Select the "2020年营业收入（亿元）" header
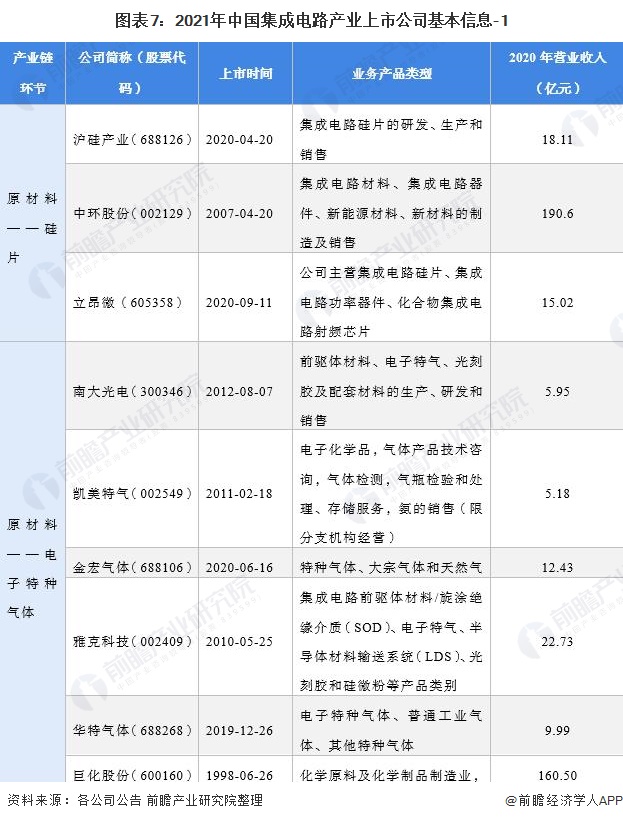 click(557, 73)
